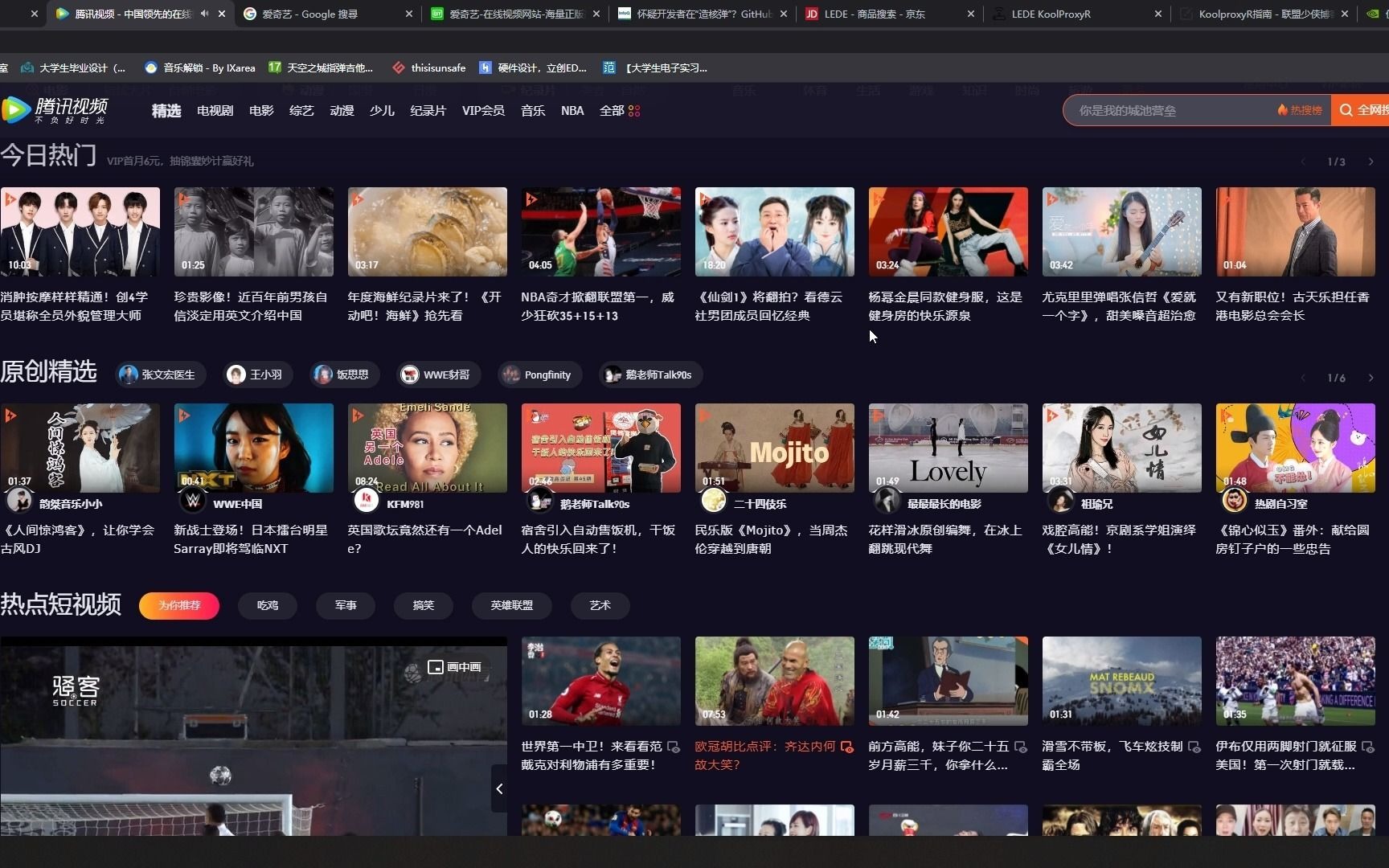Play the Lovely ice skating thumbnail
The height and width of the screenshot is (868, 1389).
[x=948, y=448]
